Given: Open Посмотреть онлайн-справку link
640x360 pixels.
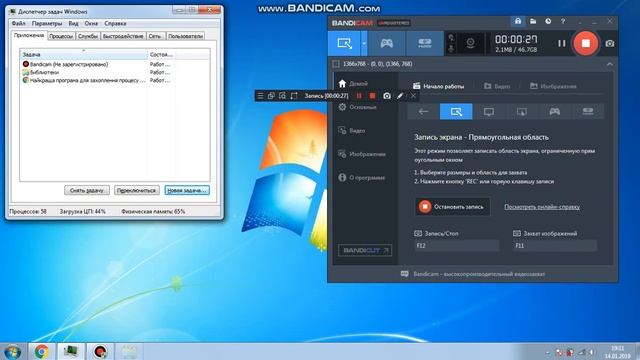Looking at the screenshot, I should (542, 207).
